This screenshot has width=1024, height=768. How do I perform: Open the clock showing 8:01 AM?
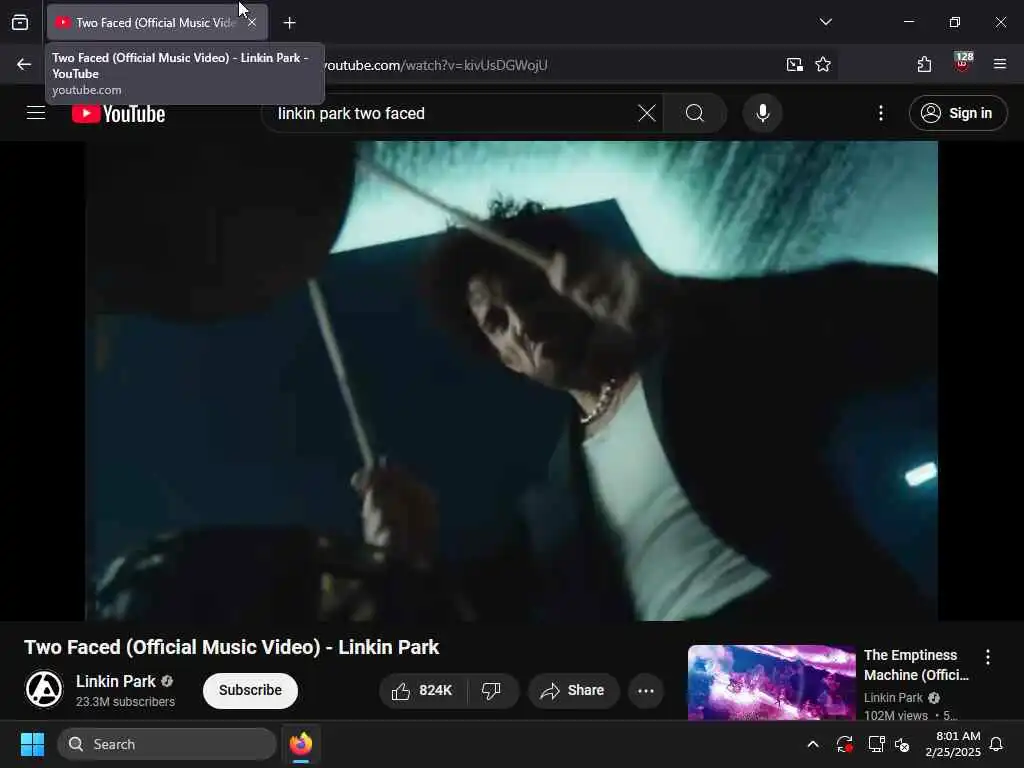953,744
